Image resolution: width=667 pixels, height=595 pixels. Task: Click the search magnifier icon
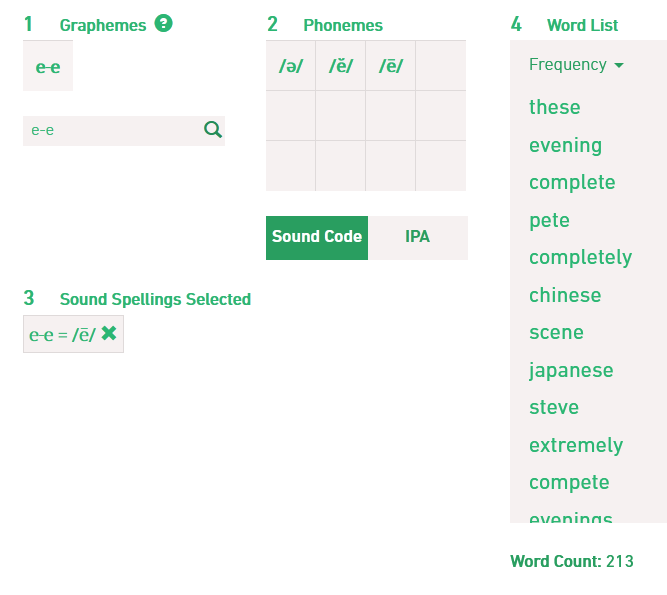tap(213, 129)
